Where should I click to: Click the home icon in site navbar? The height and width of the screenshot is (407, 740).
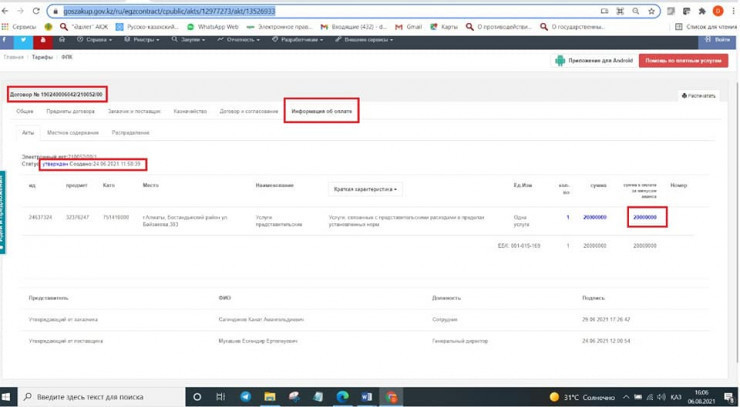click(61, 40)
